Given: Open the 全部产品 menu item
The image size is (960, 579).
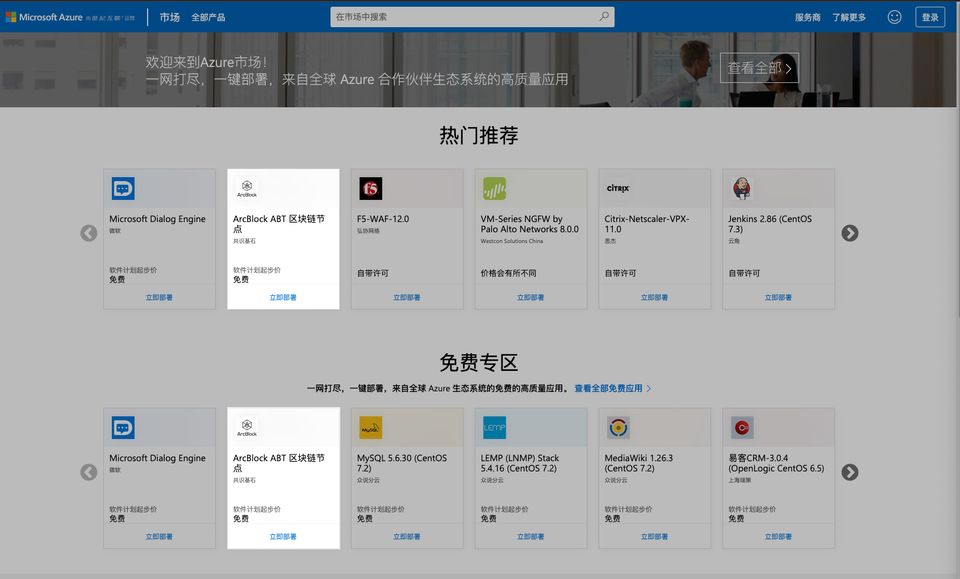Looking at the screenshot, I should (x=208, y=17).
